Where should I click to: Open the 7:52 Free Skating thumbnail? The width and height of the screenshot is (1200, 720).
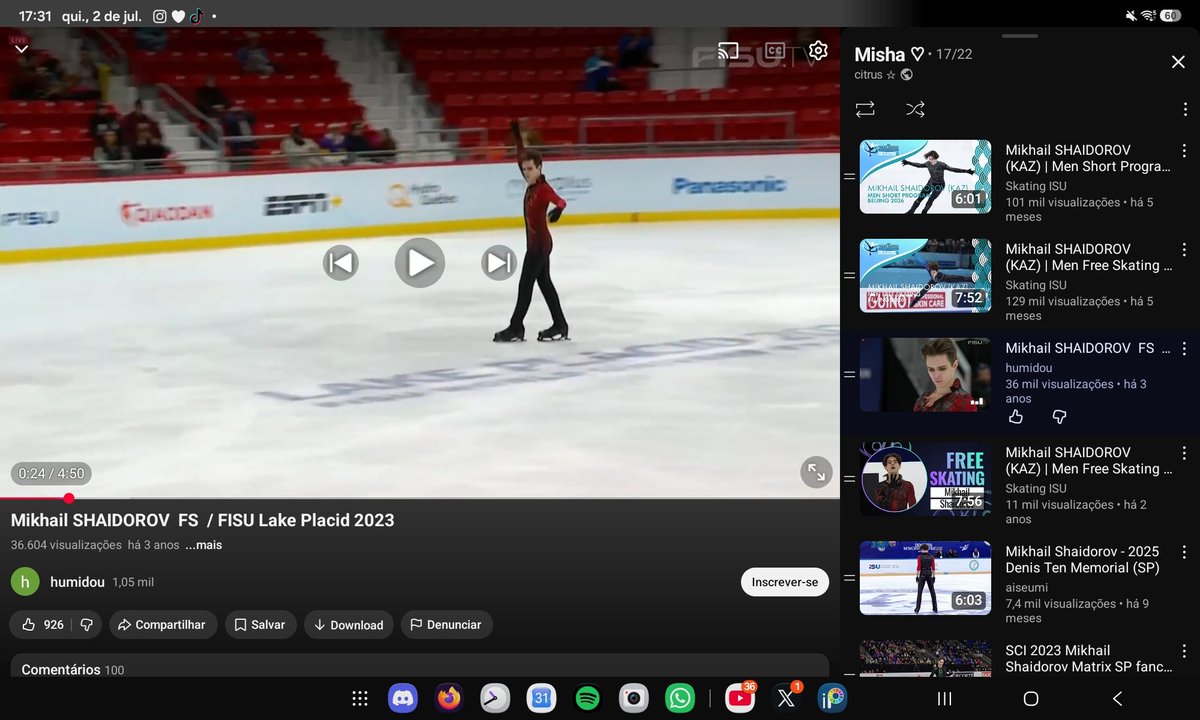925,276
